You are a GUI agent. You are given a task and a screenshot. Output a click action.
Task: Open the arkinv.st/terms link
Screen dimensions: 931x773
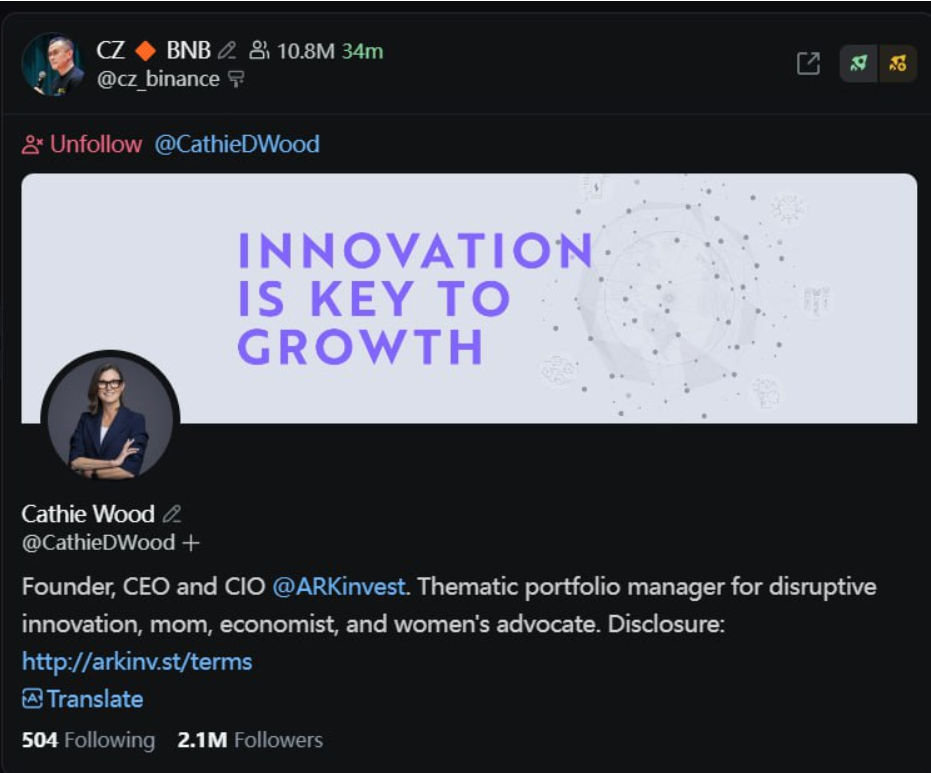pyautogui.click(x=137, y=661)
